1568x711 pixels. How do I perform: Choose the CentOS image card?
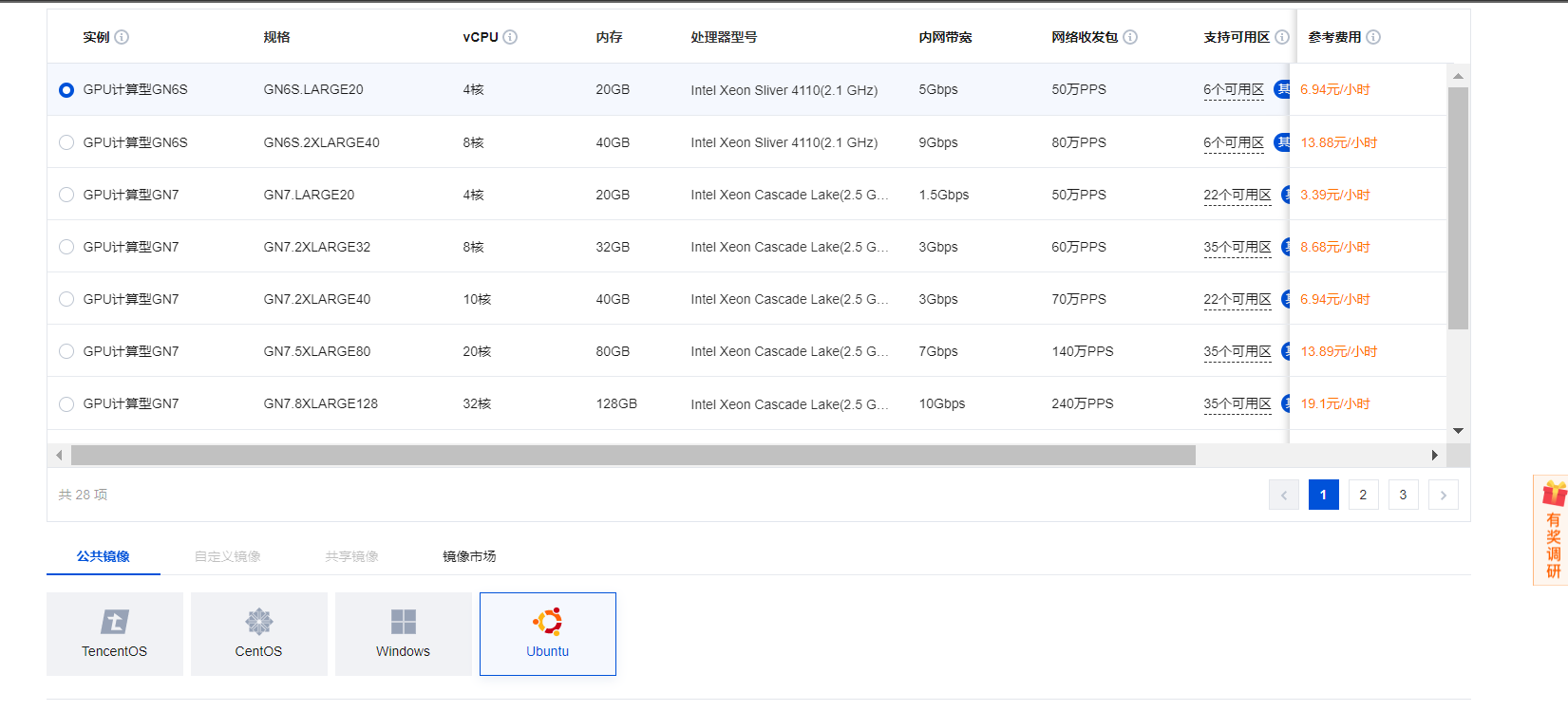tap(259, 634)
